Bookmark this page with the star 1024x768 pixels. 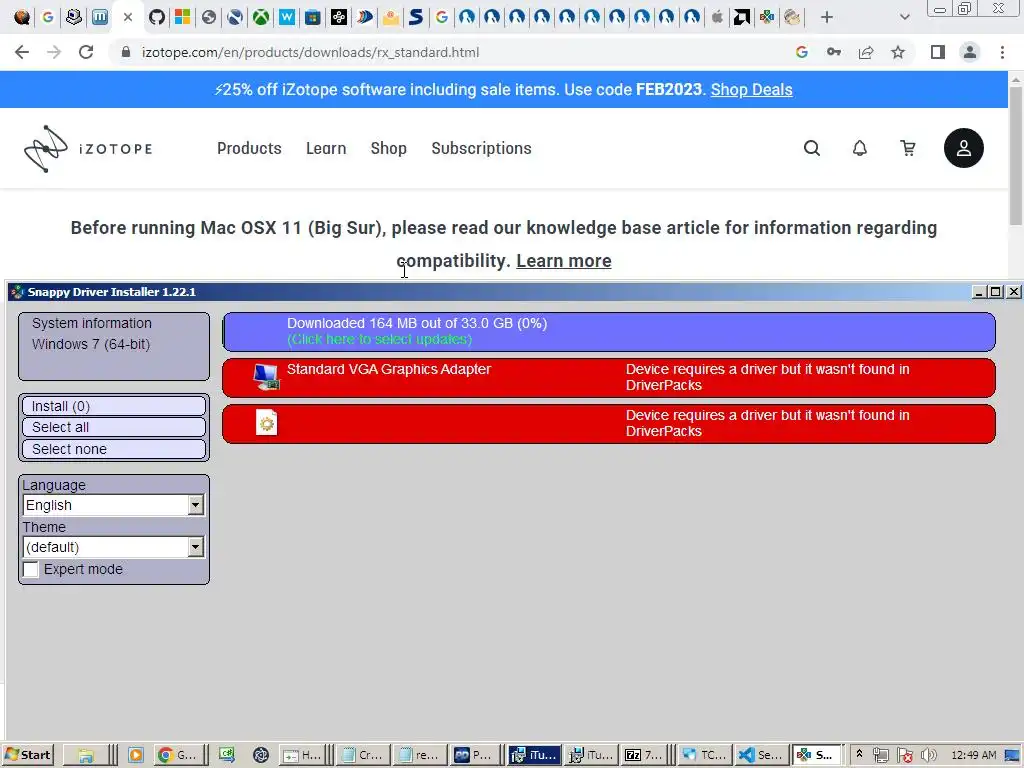898,52
